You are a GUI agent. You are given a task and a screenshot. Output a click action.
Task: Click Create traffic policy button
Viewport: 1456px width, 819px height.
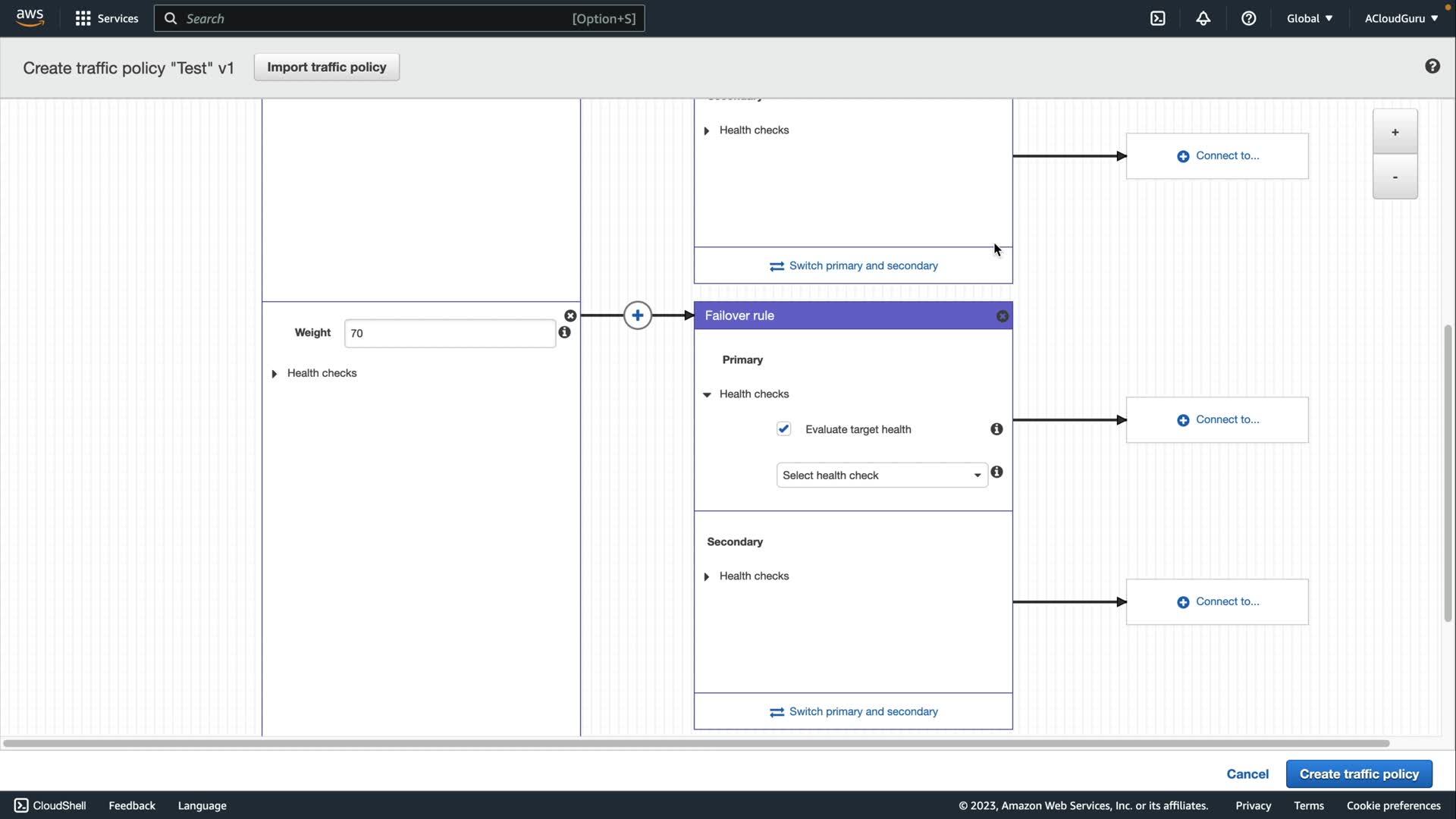(1358, 774)
